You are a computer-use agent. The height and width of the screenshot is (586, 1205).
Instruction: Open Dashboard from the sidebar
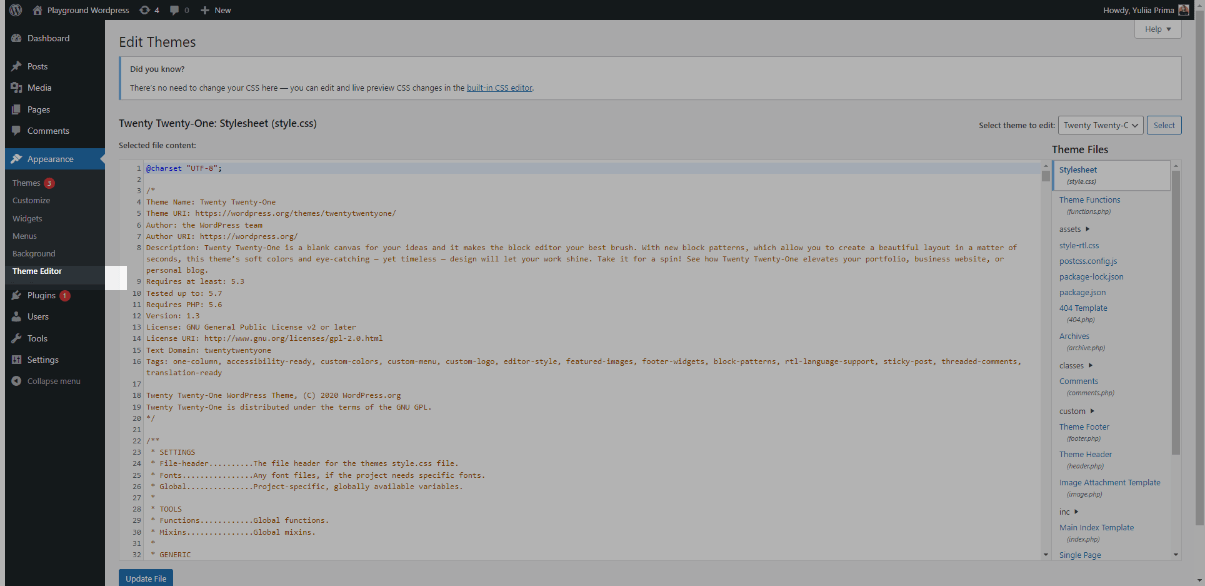coord(48,38)
